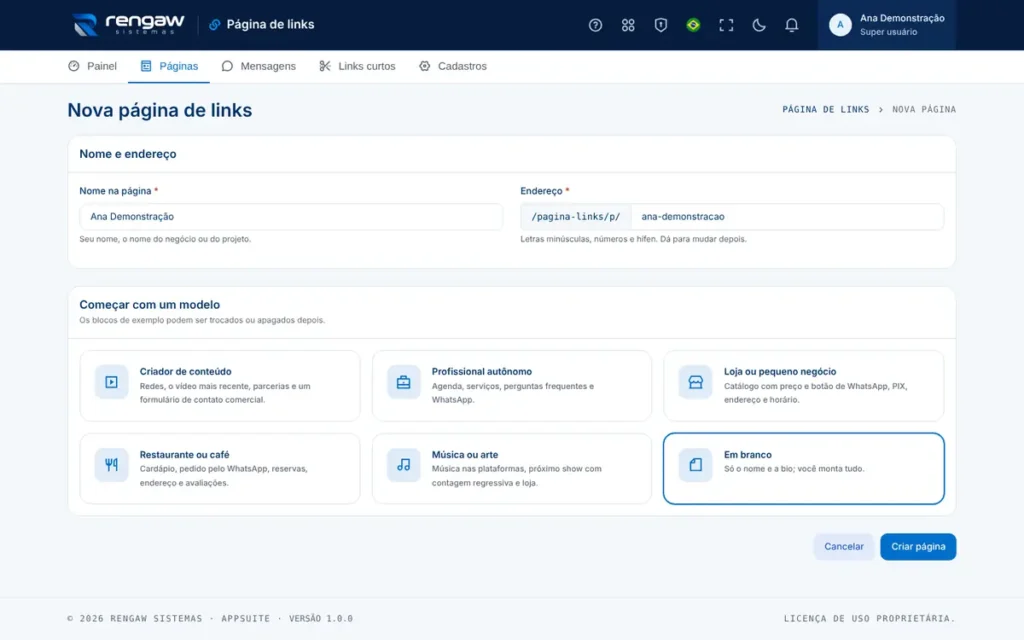1024x640 pixels.
Task: Click the NOVA PÁGINA breadcrumb text
Action: coord(923,109)
